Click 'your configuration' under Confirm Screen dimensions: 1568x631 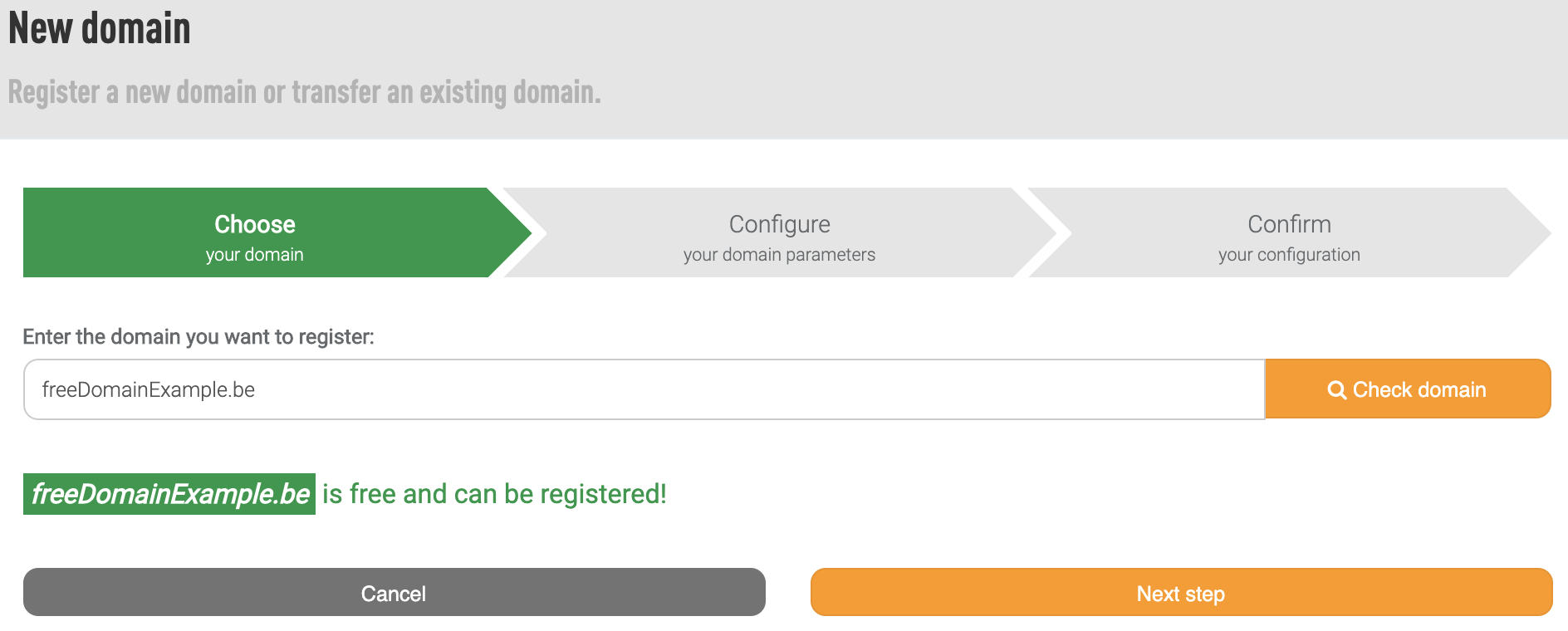1289,255
